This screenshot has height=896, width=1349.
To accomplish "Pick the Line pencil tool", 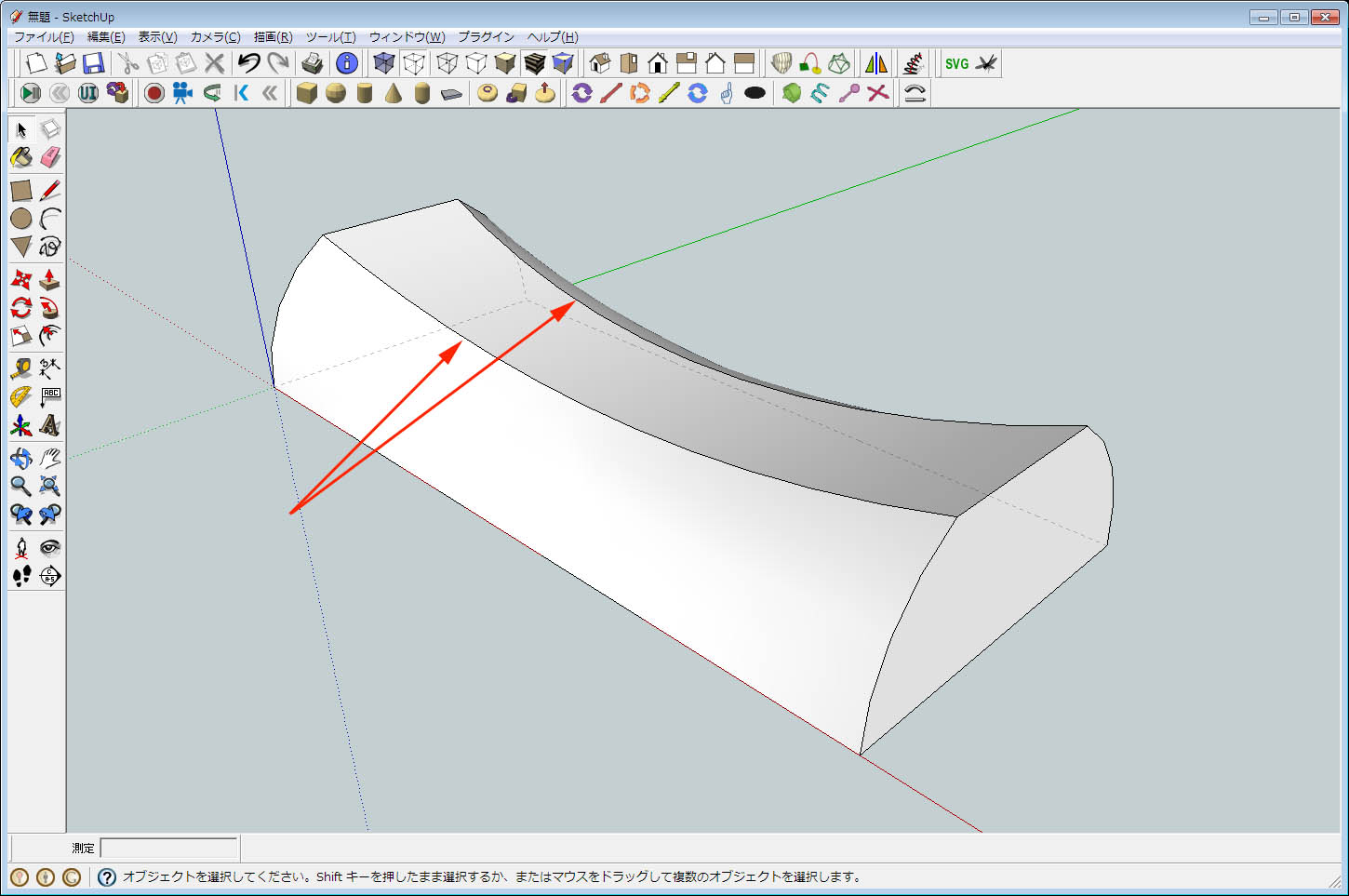I will coord(50,190).
